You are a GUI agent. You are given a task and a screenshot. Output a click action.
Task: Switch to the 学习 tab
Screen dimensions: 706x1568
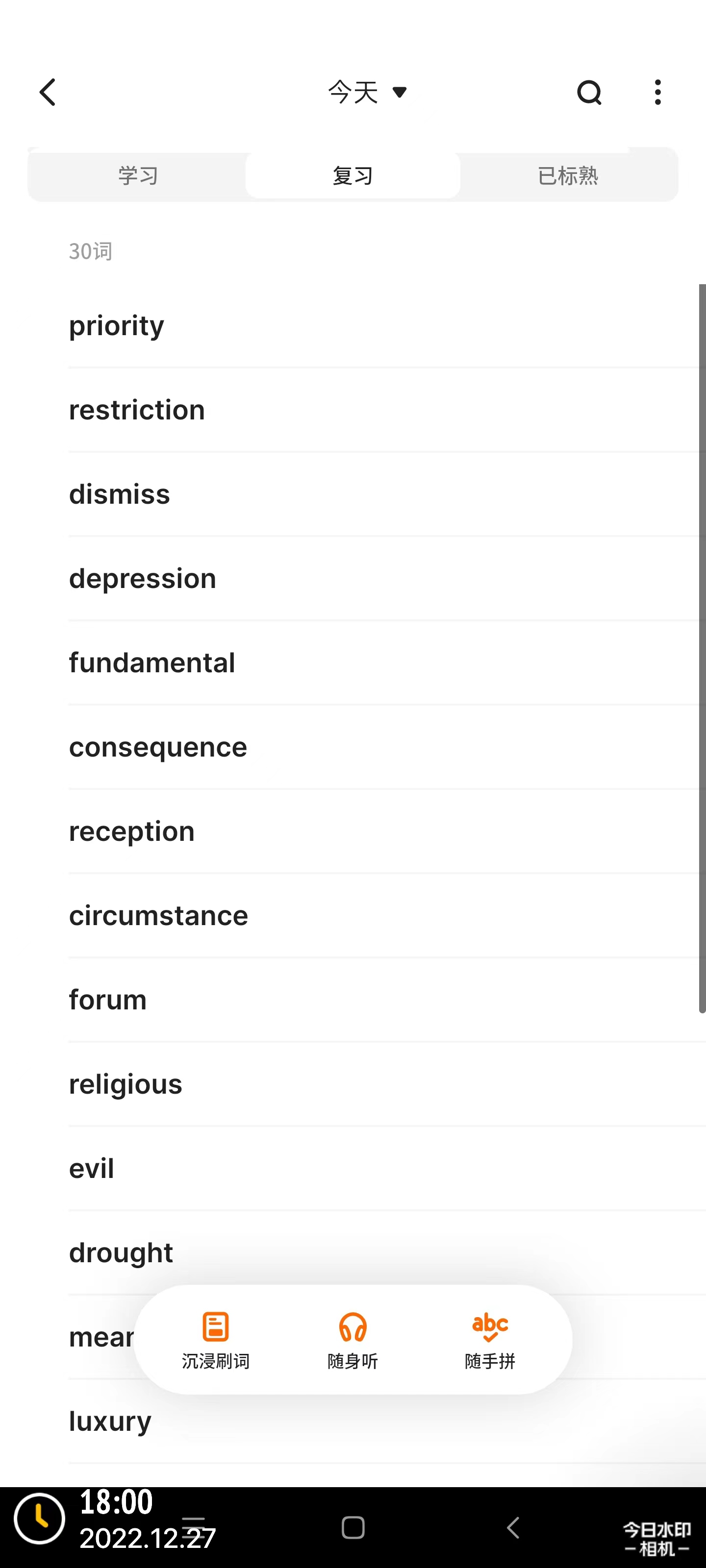(138, 175)
